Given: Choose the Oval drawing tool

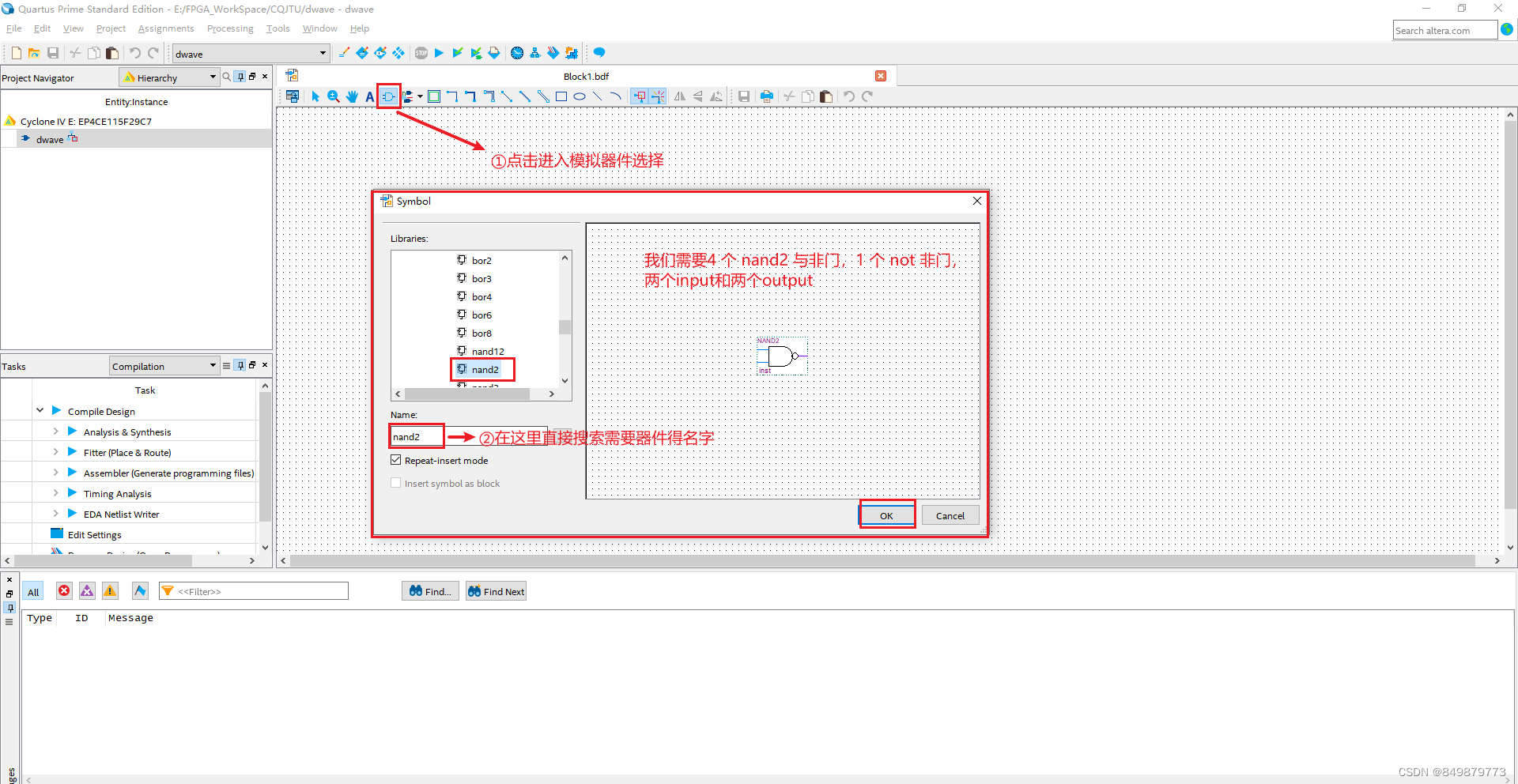Looking at the screenshot, I should [580, 96].
